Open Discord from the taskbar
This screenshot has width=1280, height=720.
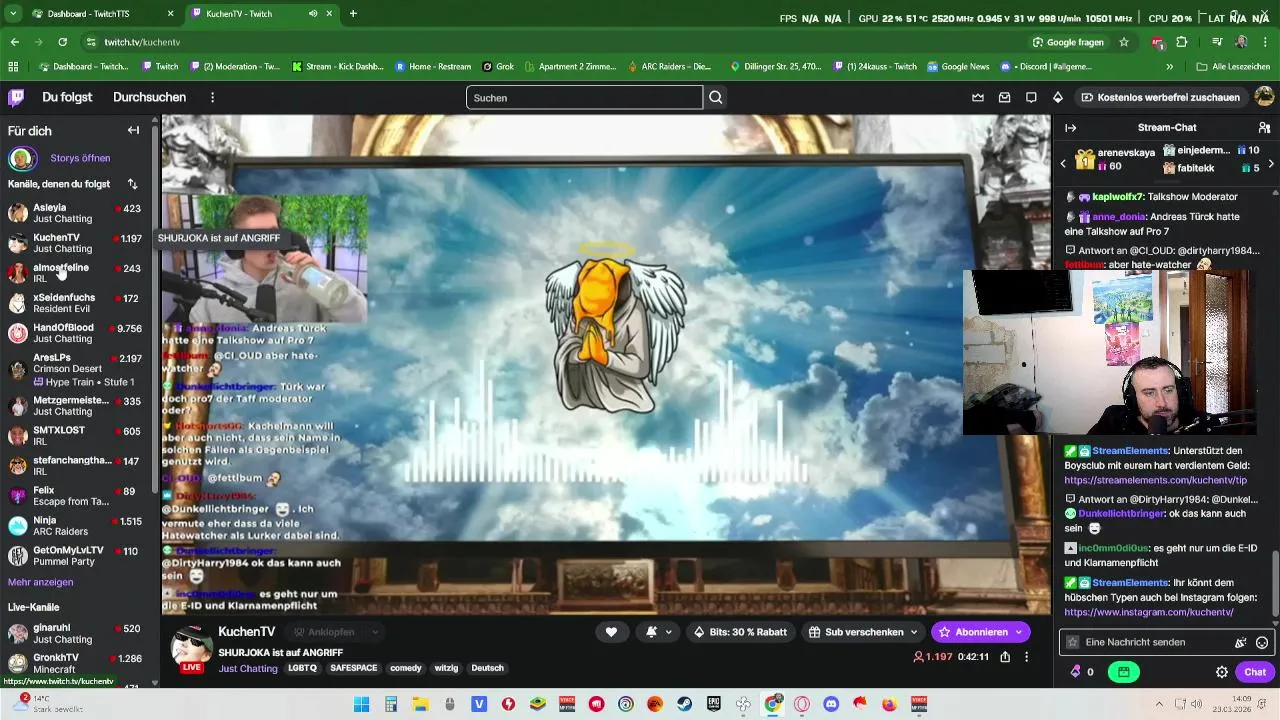831,704
